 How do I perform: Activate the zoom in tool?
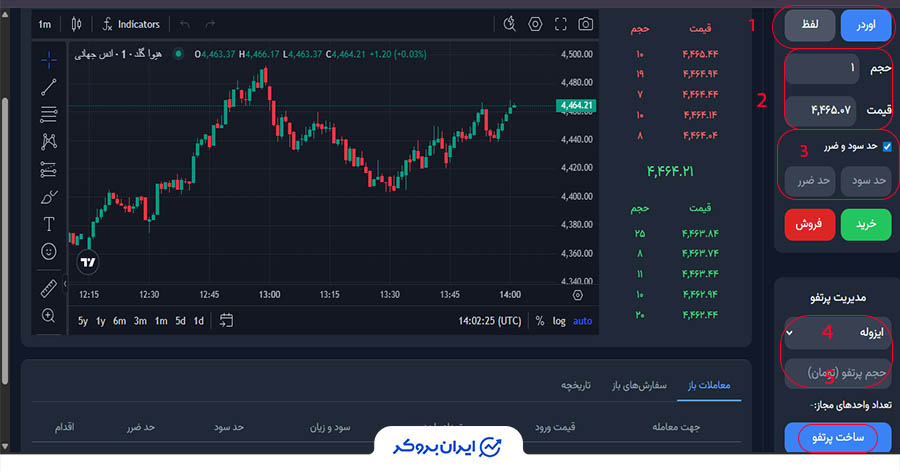click(49, 315)
